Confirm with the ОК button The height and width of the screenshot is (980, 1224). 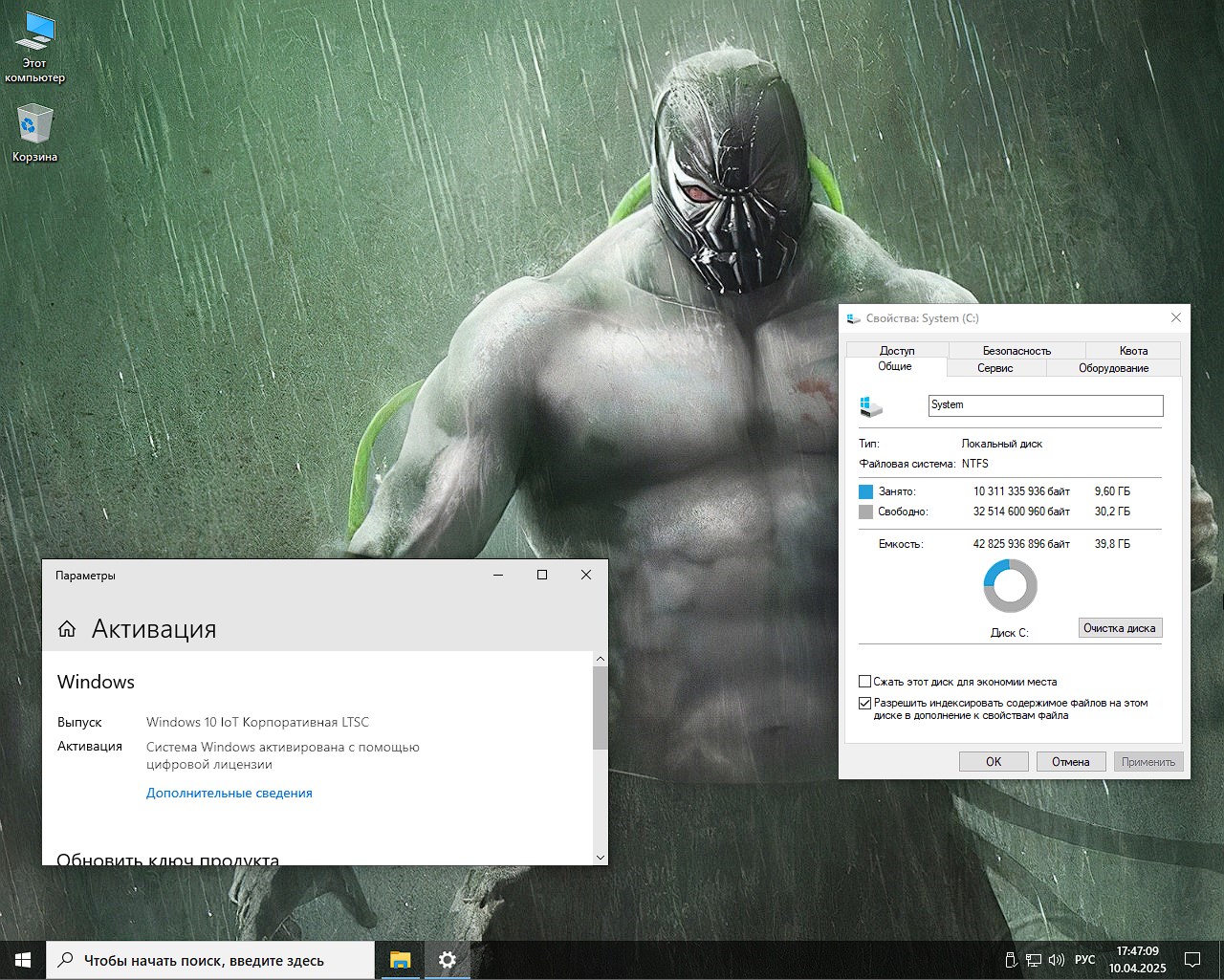(994, 761)
